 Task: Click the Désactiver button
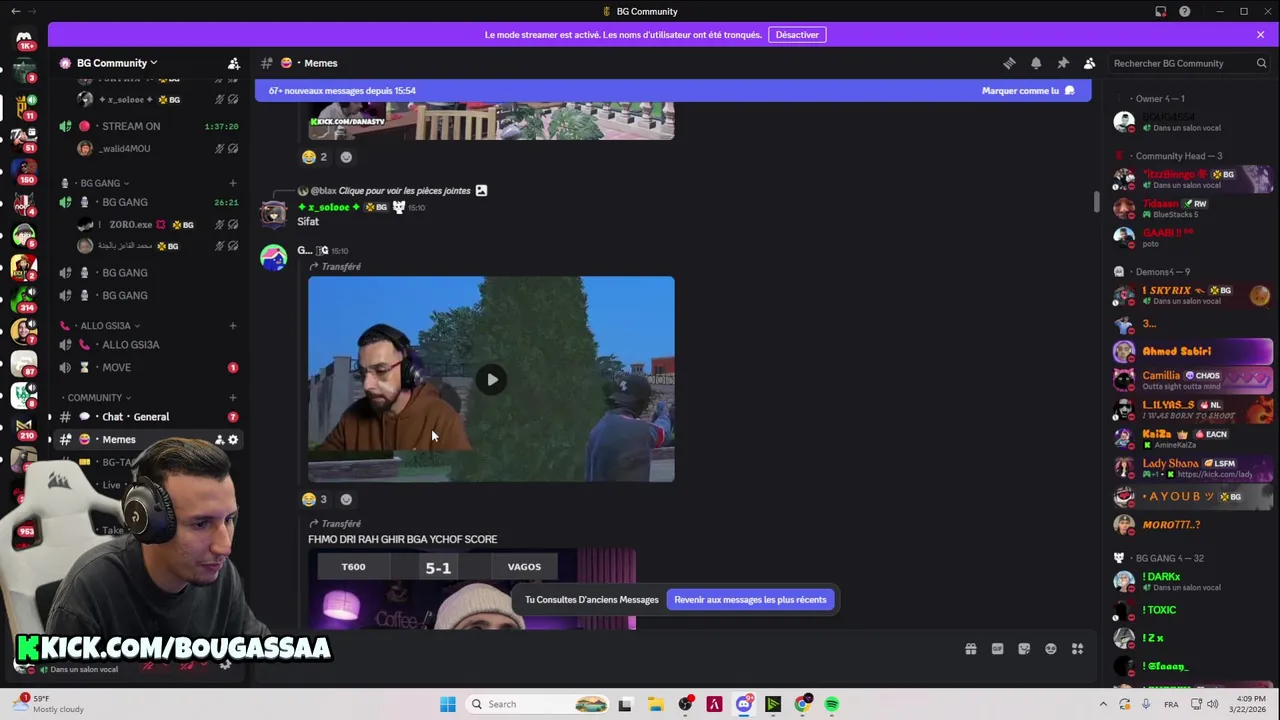click(x=797, y=35)
